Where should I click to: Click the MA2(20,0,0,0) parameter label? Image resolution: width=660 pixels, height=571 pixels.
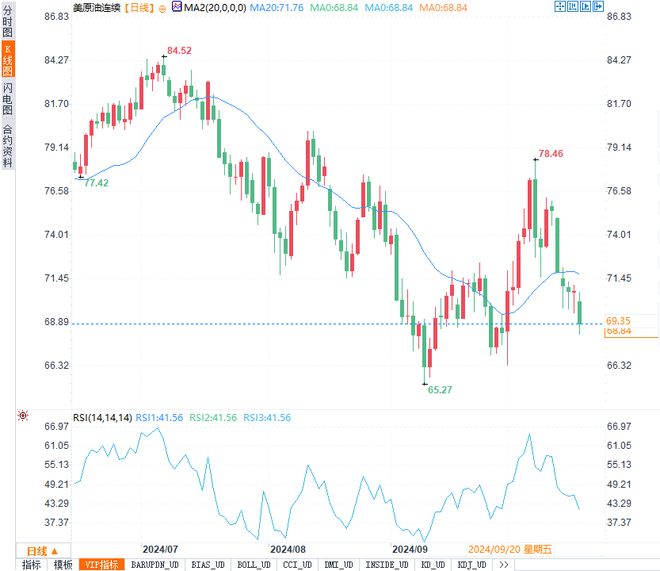tap(215, 8)
